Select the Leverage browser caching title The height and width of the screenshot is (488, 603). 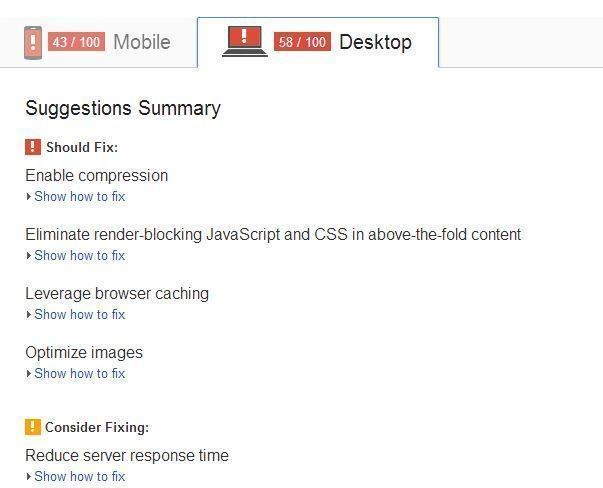pyautogui.click(x=117, y=294)
